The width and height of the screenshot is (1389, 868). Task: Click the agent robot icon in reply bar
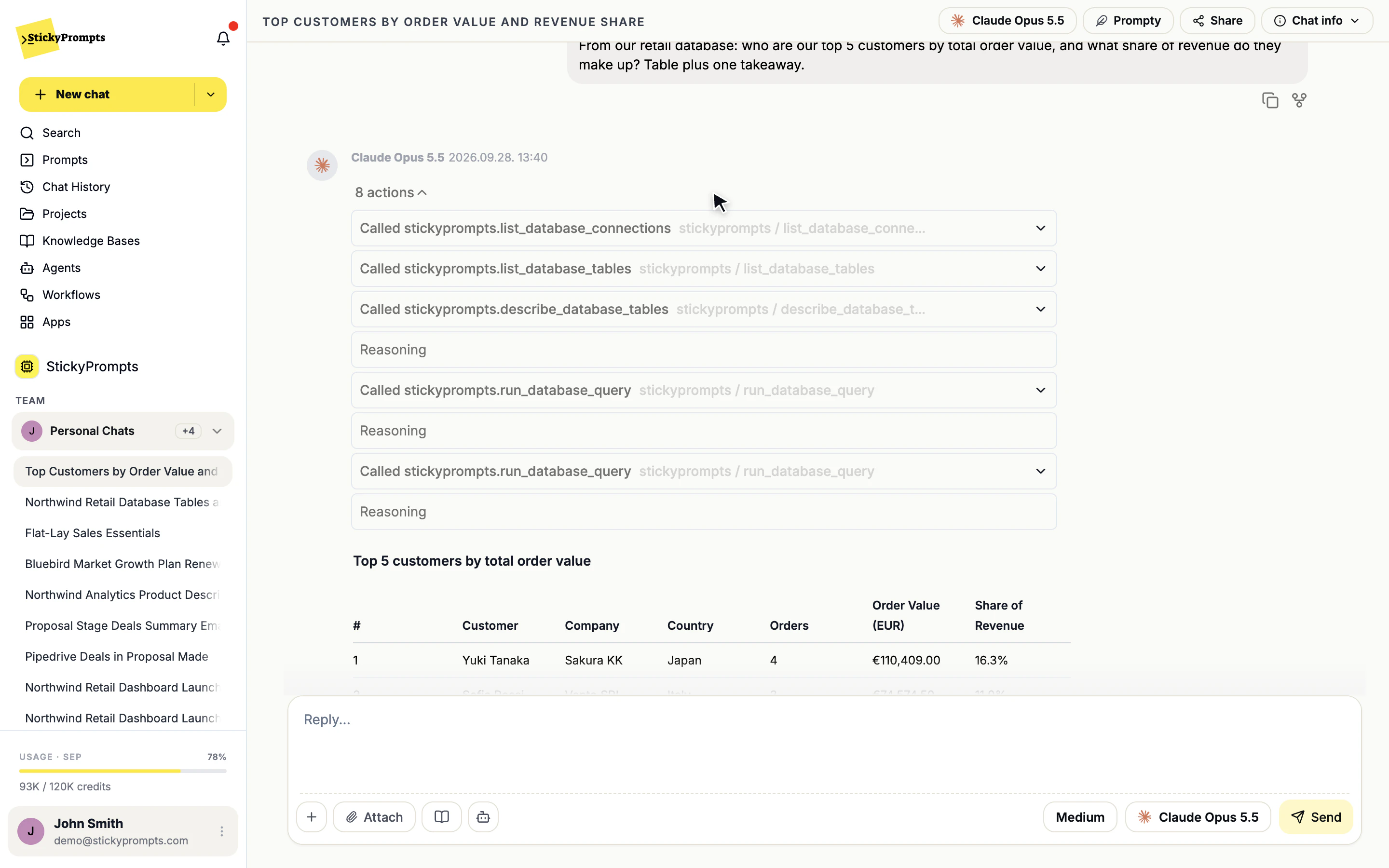tap(483, 816)
